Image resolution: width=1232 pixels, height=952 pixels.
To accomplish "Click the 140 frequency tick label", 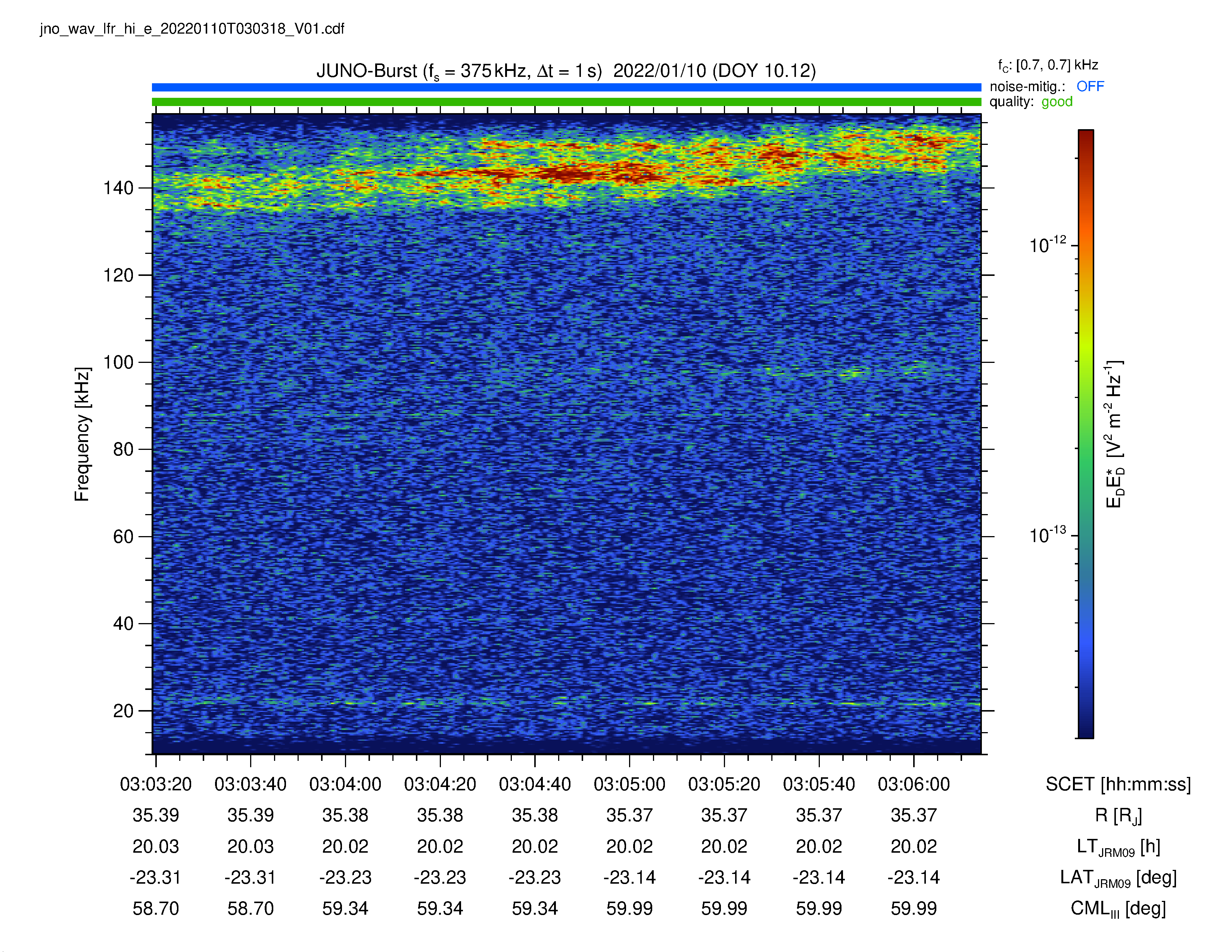I will (118, 188).
